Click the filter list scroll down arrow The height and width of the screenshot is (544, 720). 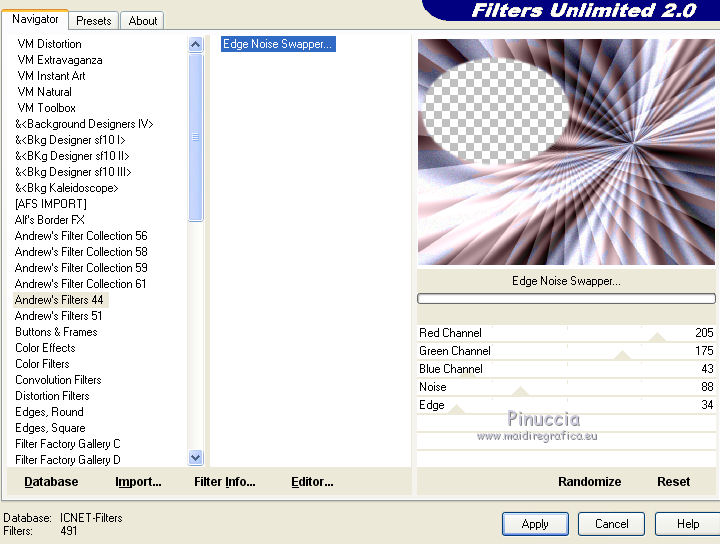tap(196, 457)
